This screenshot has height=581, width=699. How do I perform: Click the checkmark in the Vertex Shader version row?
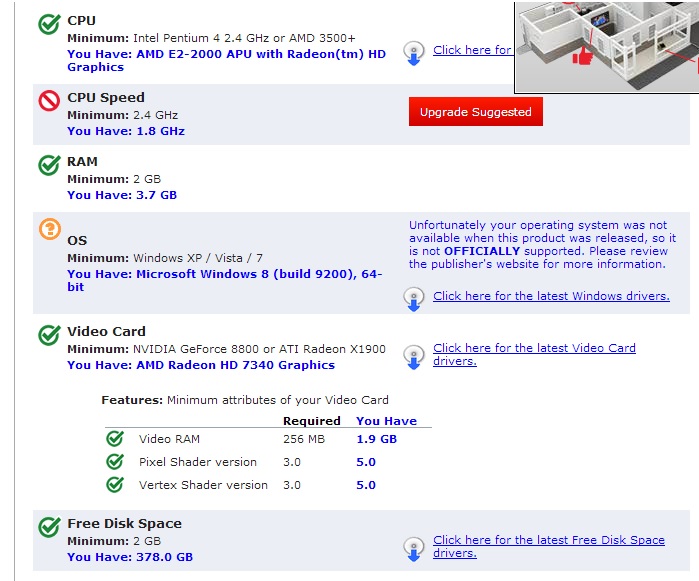pos(115,485)
